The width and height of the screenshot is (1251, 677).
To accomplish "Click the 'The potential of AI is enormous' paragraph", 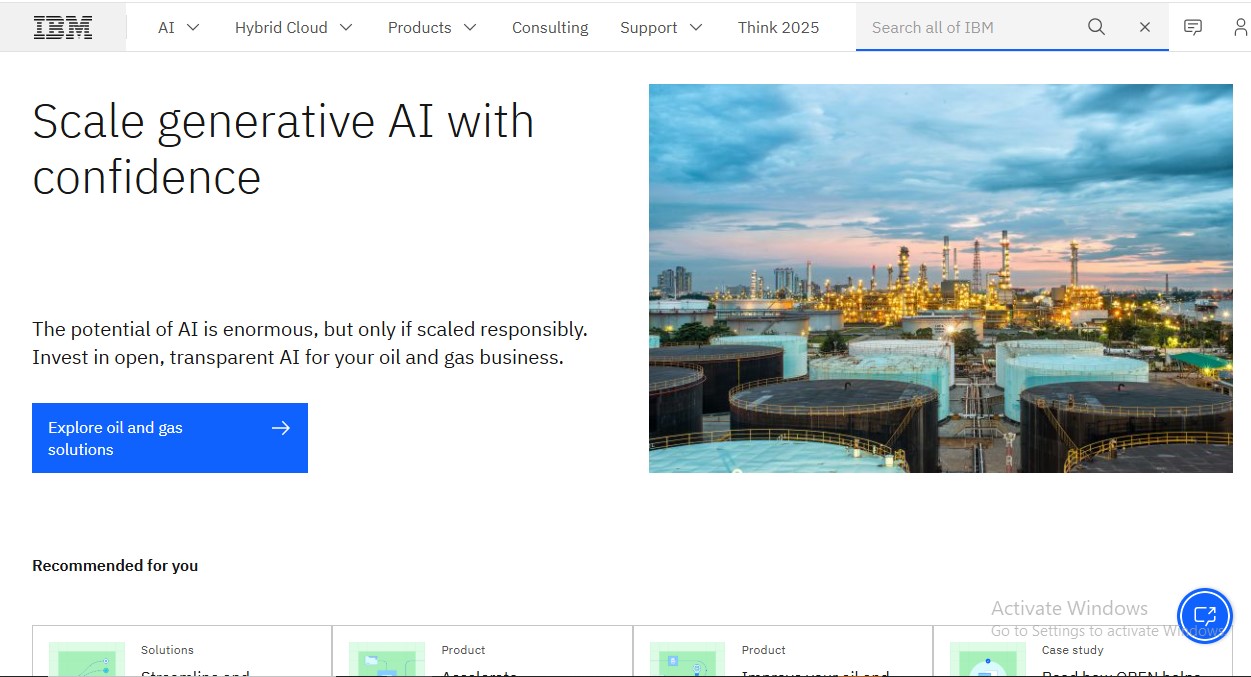I will click(310, 343).
